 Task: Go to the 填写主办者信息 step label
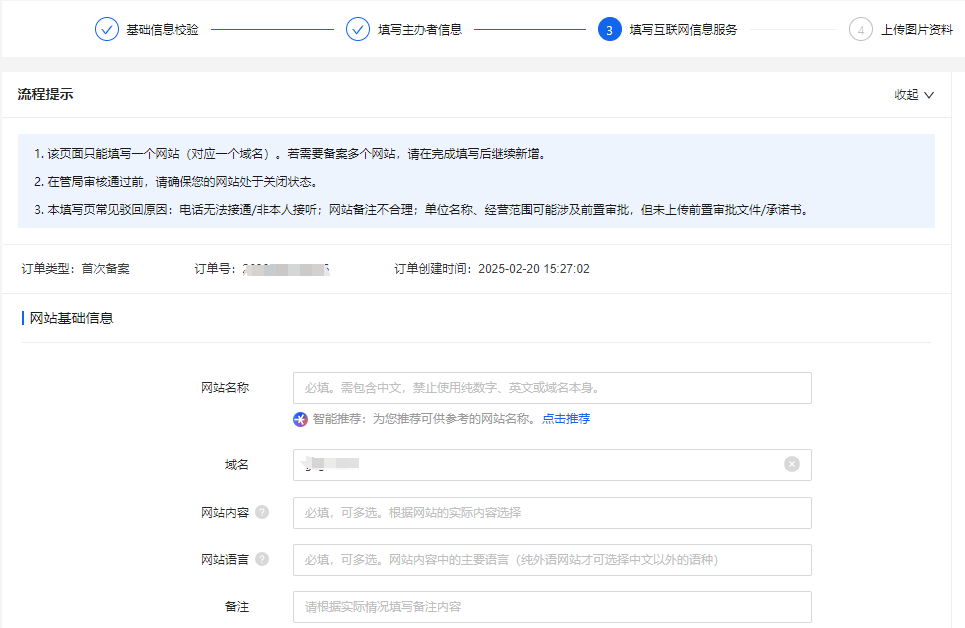point(420,30)
